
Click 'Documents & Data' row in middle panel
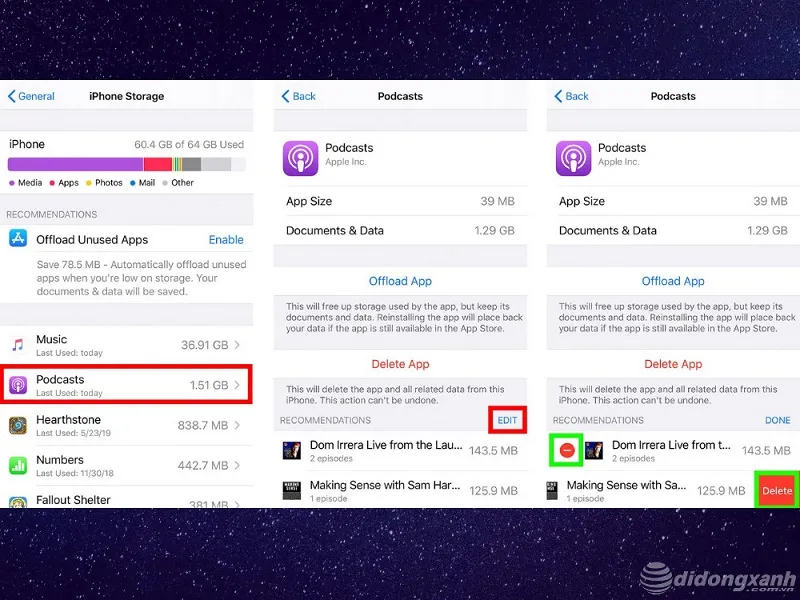click(400, 231)
